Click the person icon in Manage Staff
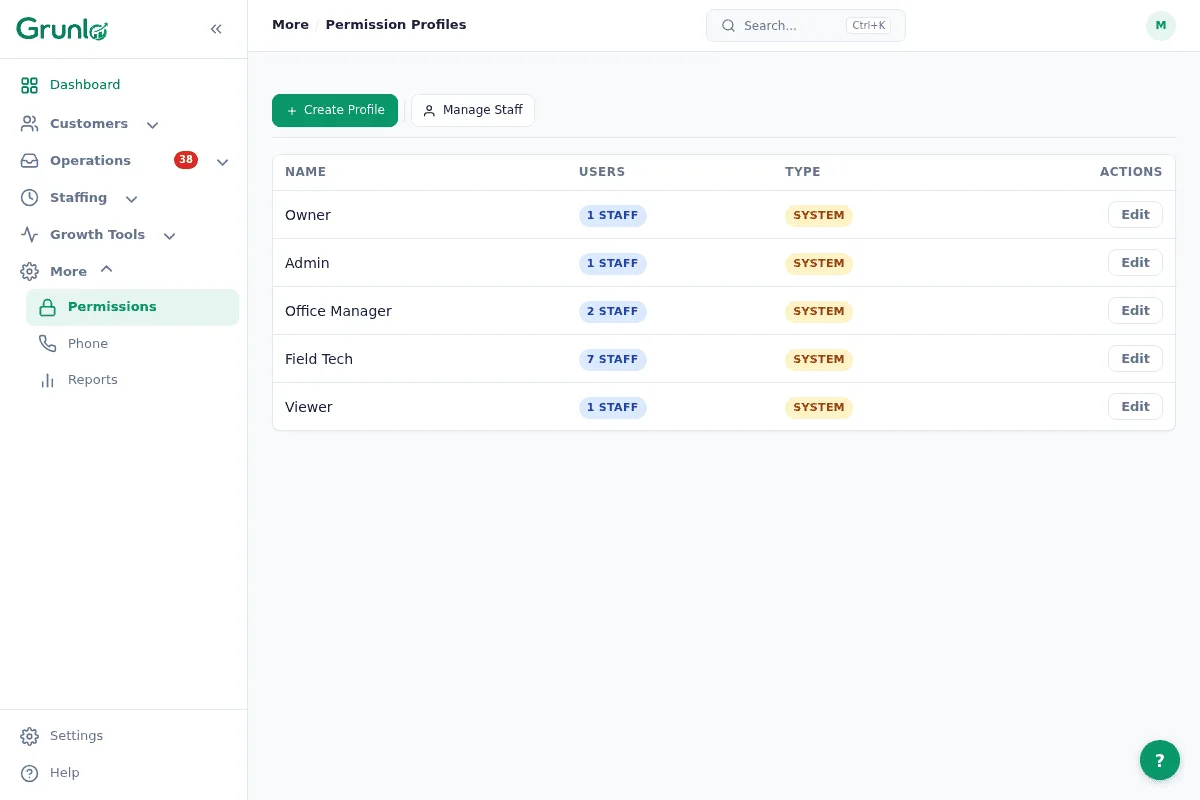This screenshot has width=1200, height=800. click(429, 111)
